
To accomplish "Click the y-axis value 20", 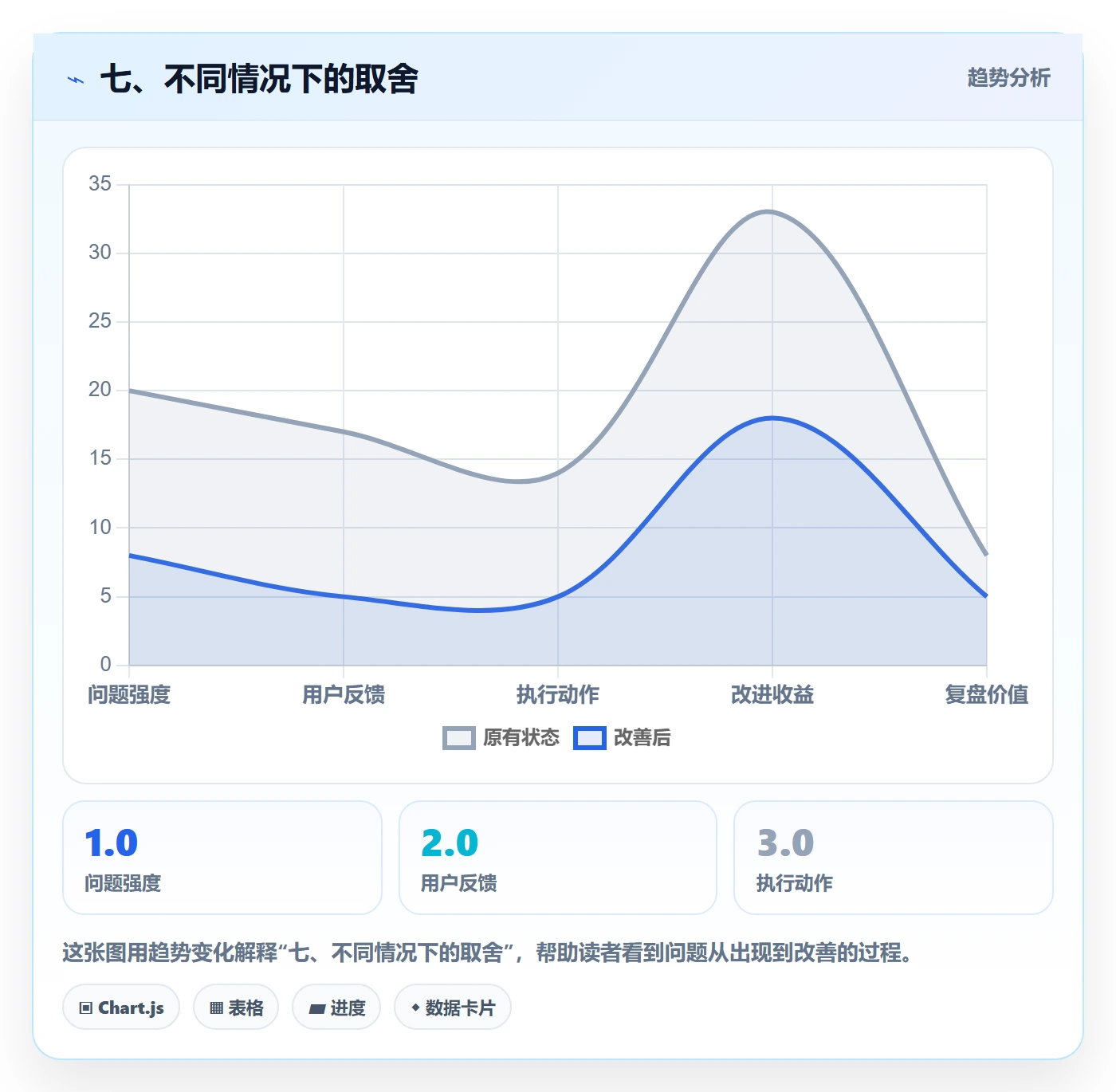I will coord(100,390).
